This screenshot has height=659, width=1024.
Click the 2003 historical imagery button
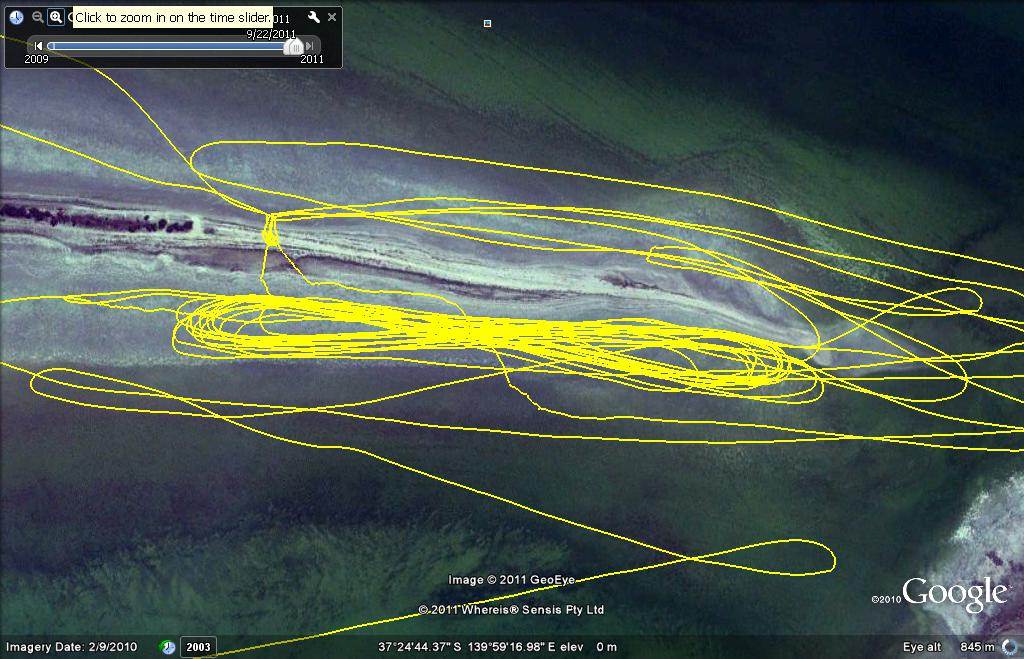pyautogui.click(x=198, y=647)
